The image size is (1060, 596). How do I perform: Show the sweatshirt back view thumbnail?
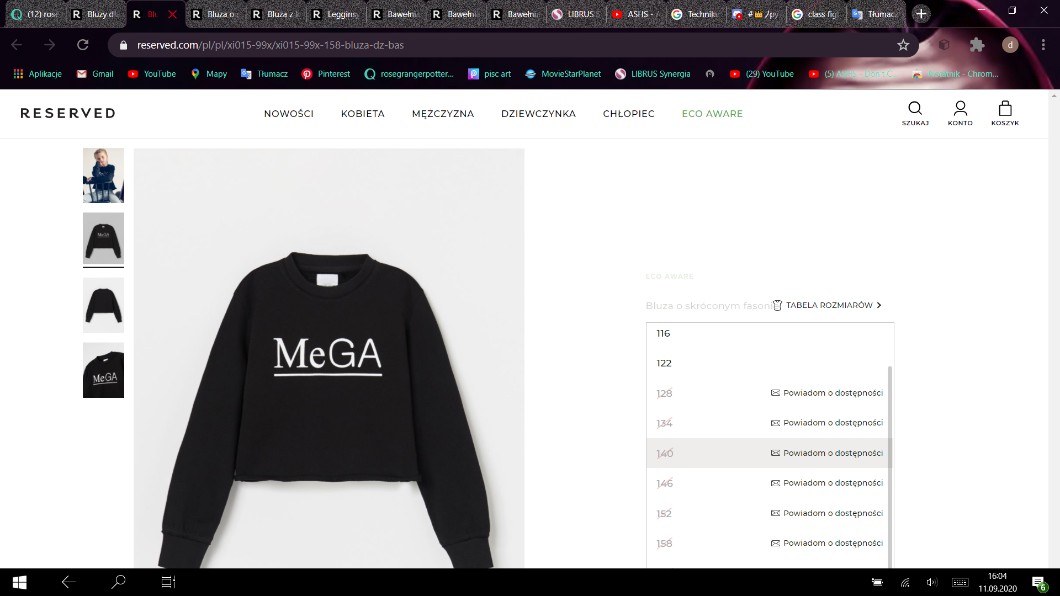103,305
